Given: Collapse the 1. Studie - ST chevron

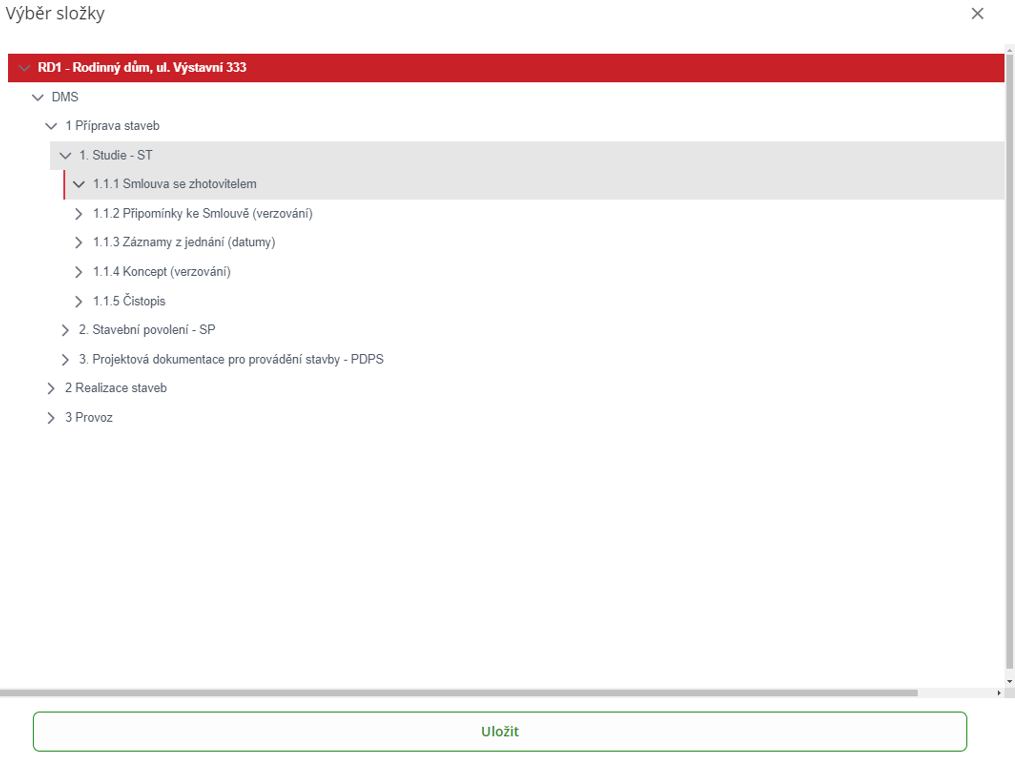Looking at the screenshot, I should 66,156.
